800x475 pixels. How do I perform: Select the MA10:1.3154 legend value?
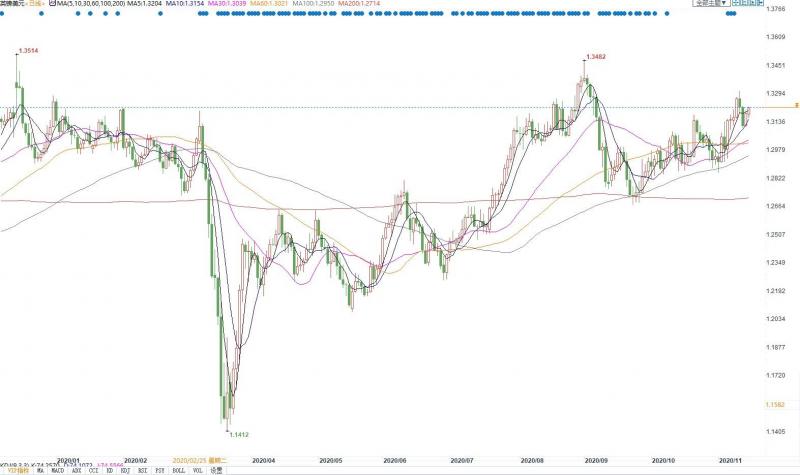pyautogui.click(x=184, y=3)
